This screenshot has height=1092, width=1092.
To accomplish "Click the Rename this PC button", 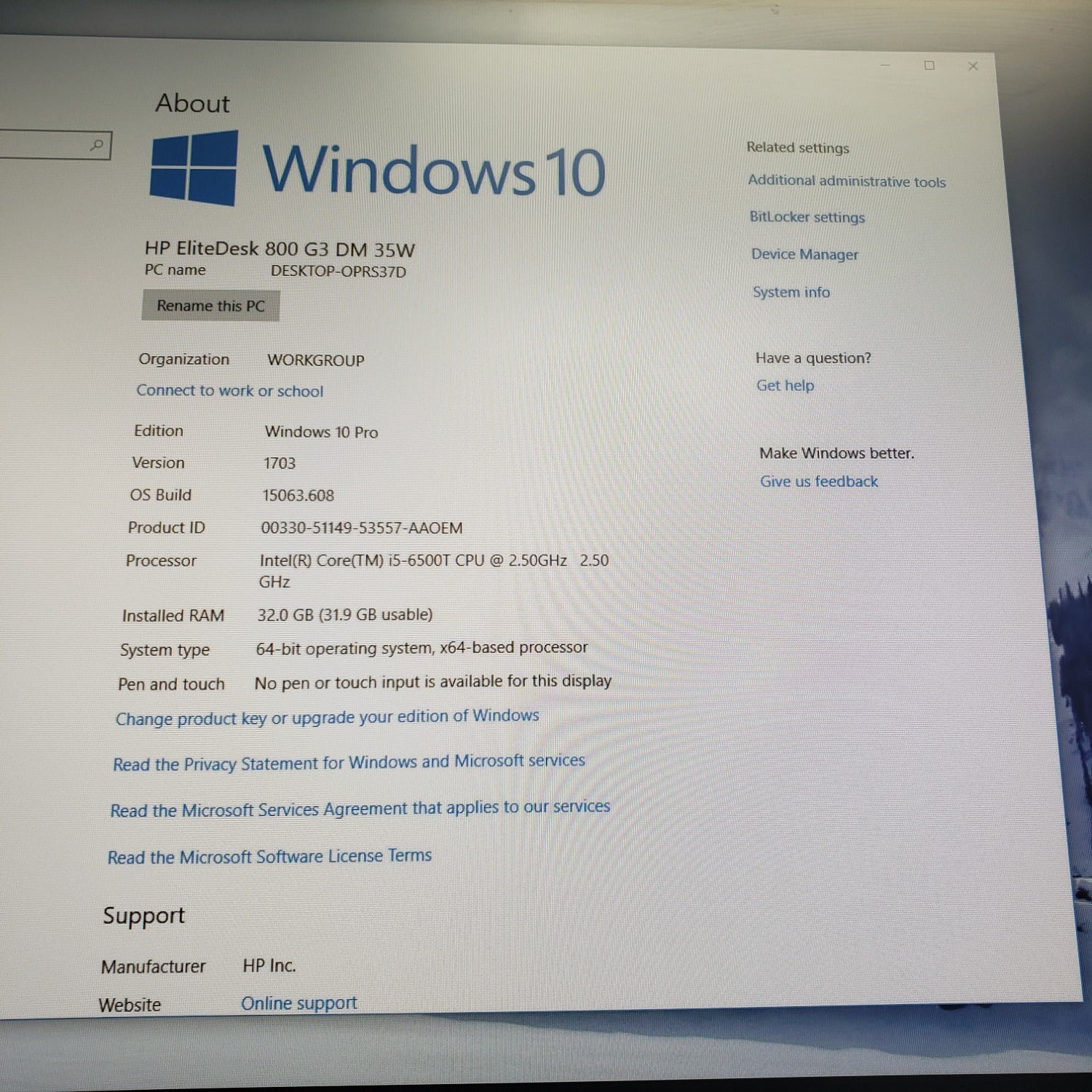I will pyautogui.click(x=210, y=306).
